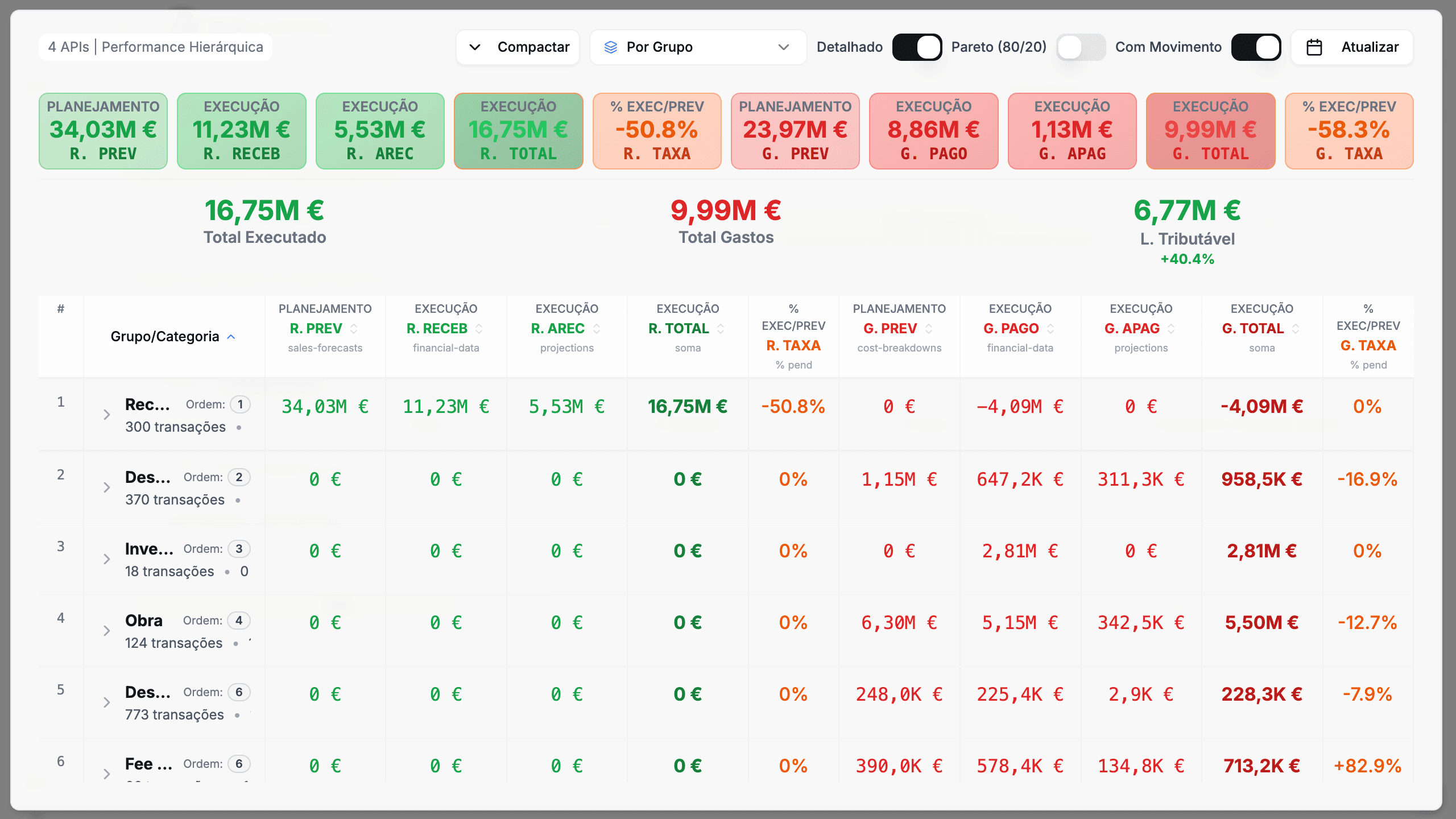
Task: Click the layers icon in Por Grupo
Action: pyautogui.click(x=610, y=47)
